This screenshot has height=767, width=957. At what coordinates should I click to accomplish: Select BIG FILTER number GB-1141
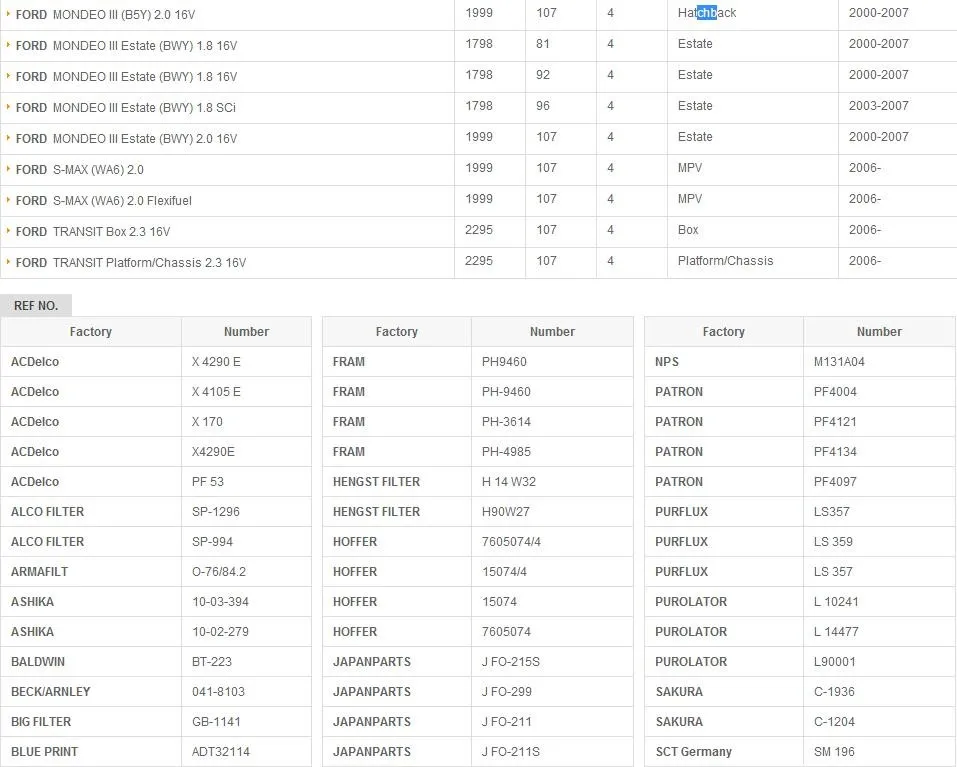216,721
